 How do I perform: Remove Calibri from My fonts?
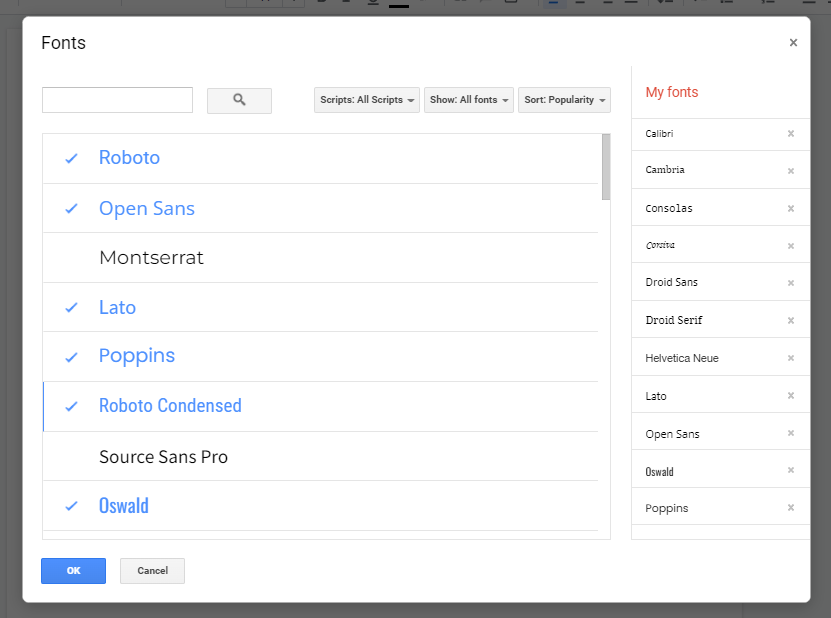click(x=790, y=133)
